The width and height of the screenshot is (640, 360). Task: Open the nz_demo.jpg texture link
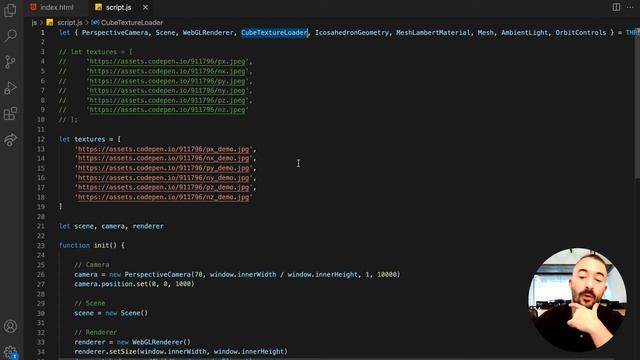click(163, 197)
